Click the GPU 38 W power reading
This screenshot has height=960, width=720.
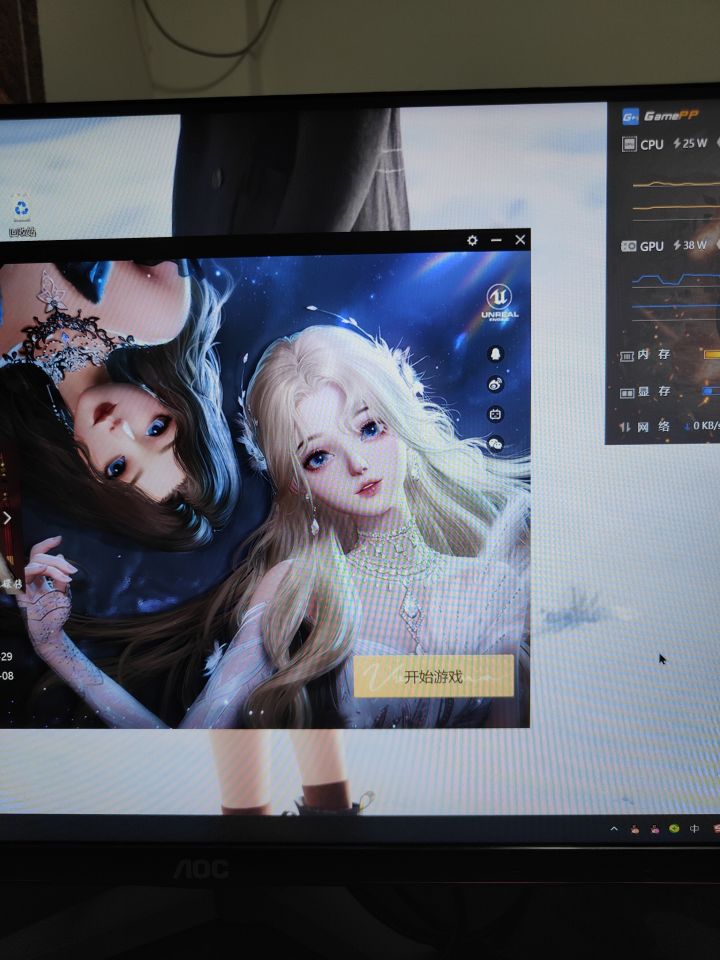click(x=690, y=245)
